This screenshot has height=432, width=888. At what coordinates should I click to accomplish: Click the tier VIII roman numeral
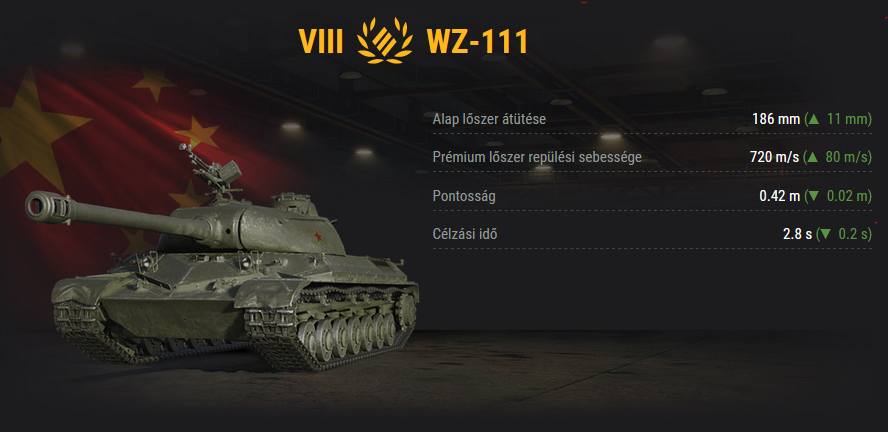(x=321, y=41)
